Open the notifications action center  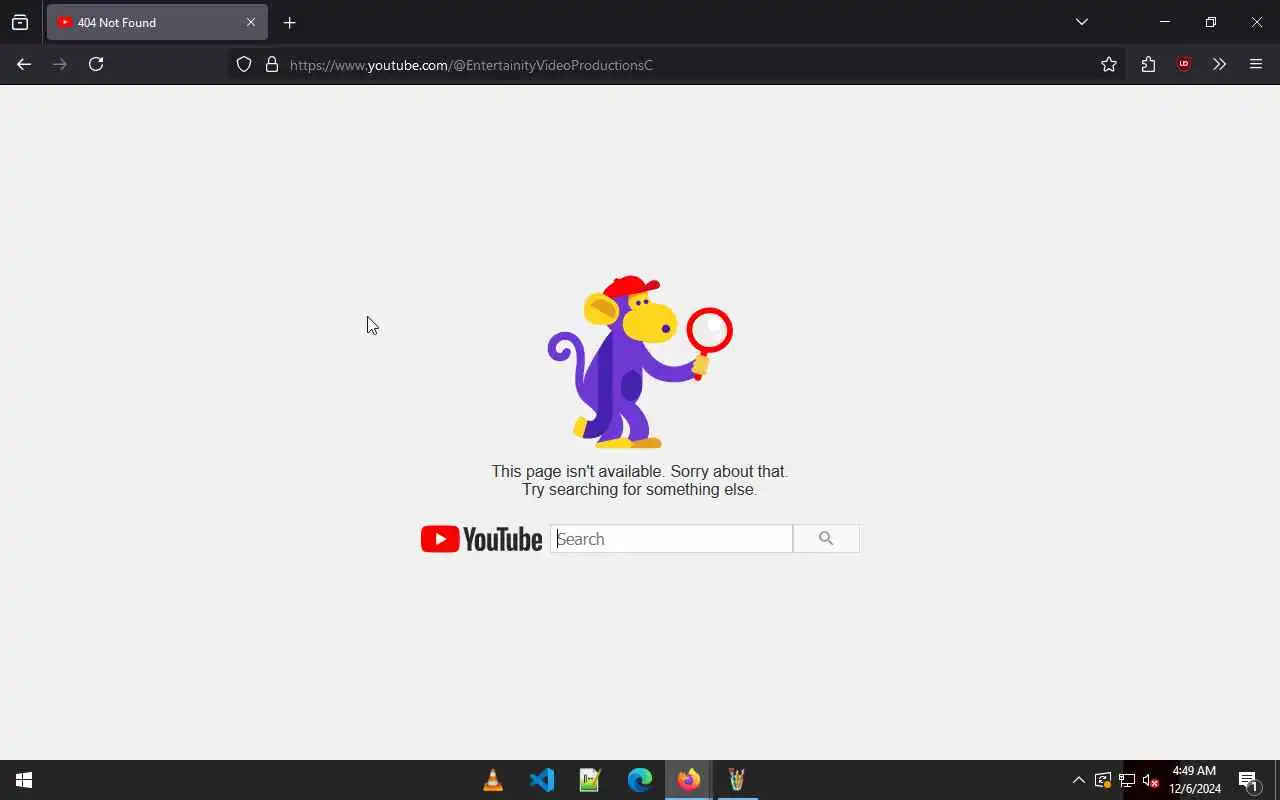point(1248,780)
